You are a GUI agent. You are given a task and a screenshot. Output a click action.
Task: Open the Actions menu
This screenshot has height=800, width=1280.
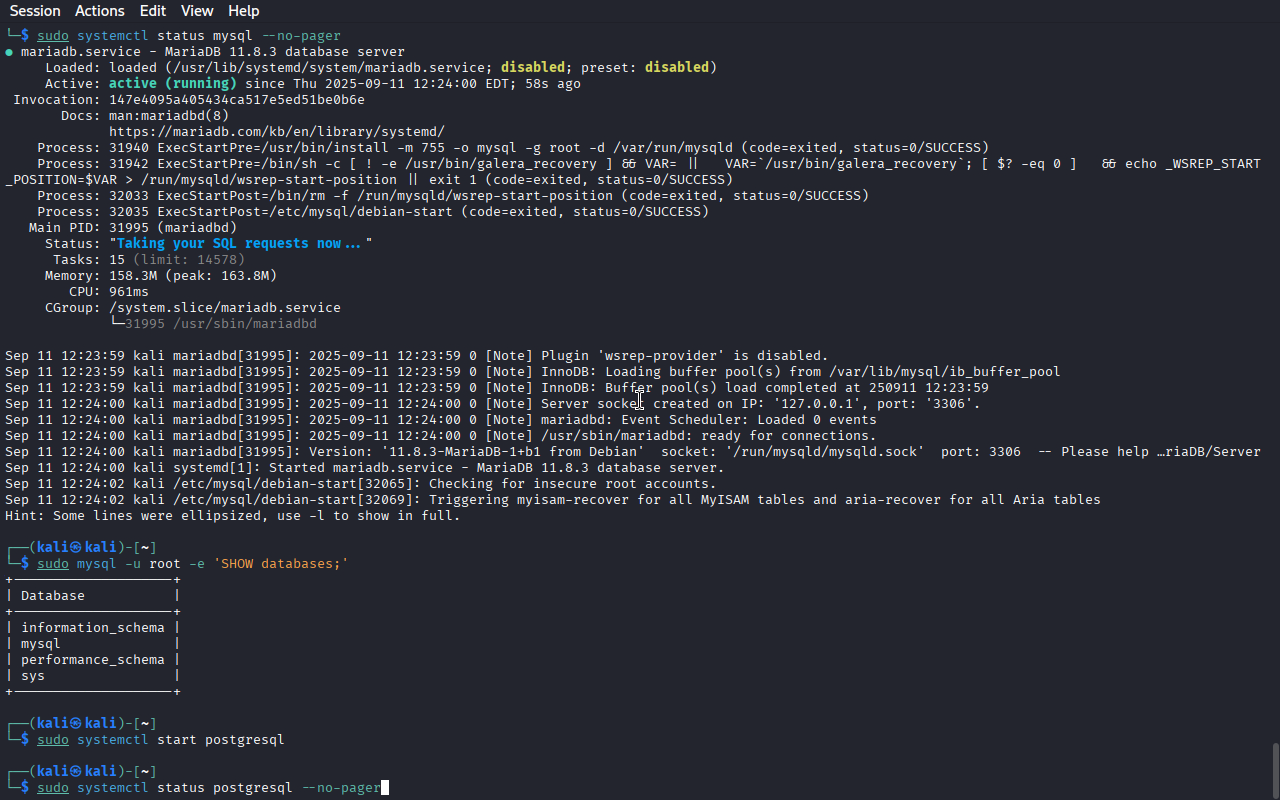pyautogui.click(x=100, y=11)
